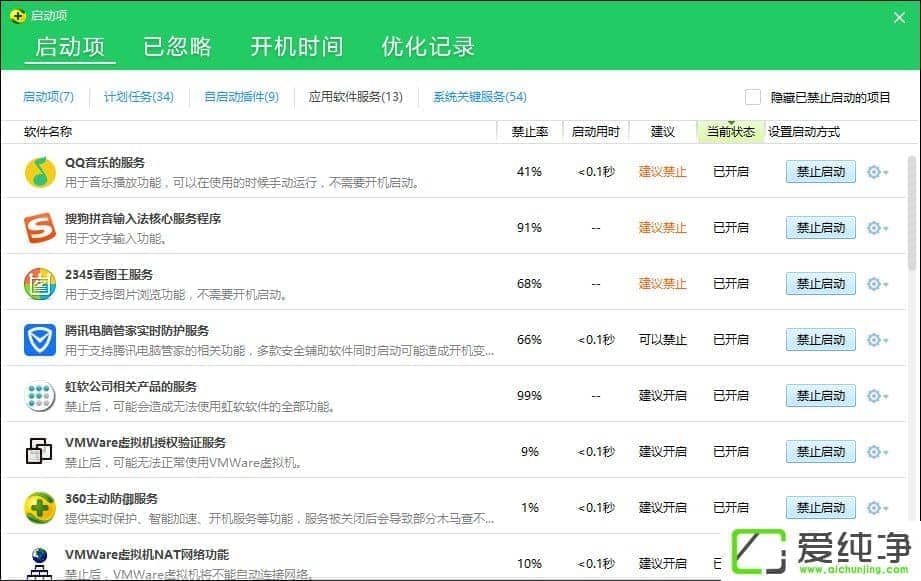Open gear dropdown for 搜狗拼音输入法 row
Viewport: 921px width, 581px height.
point(877,228)
